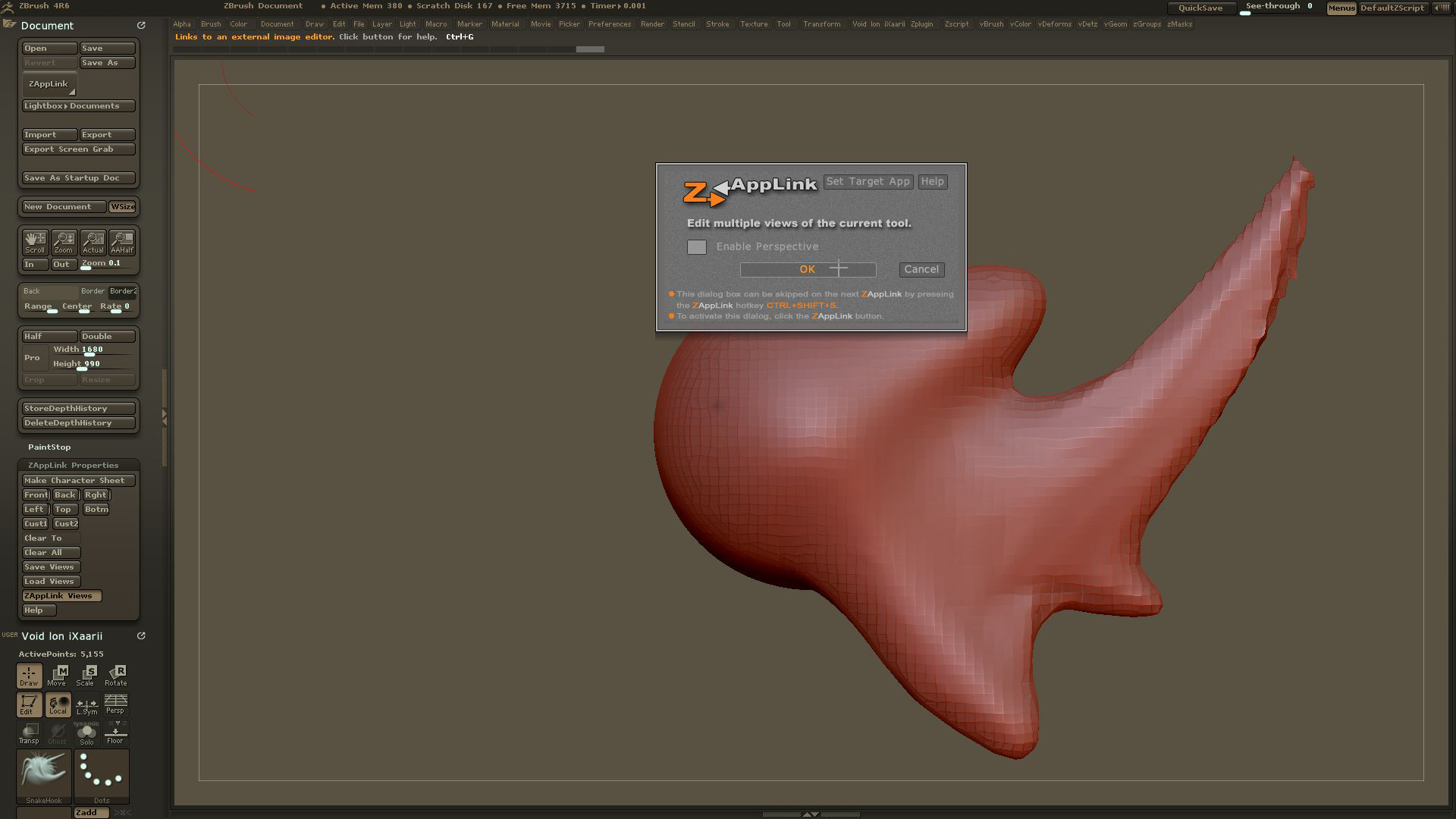1456x819 pixels.
Task: Toggle Pro constrain proportions button
Action: [x=34, y=358]
